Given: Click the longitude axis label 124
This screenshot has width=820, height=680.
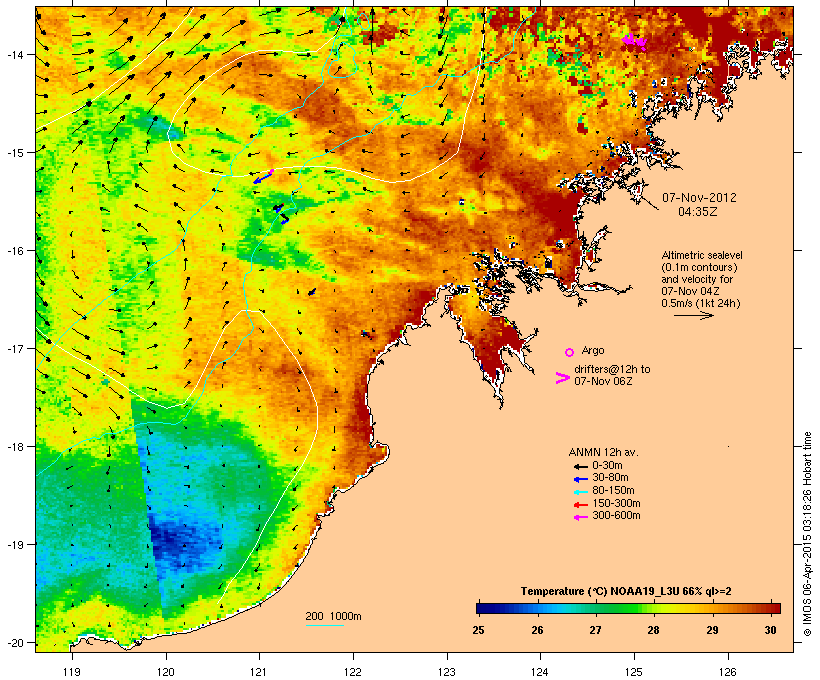Looking at the screenshot, I should tap(540, 672).
